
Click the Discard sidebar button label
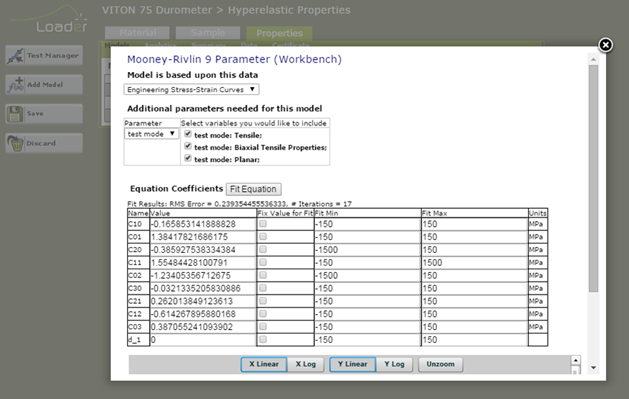[x=41, y=143]
